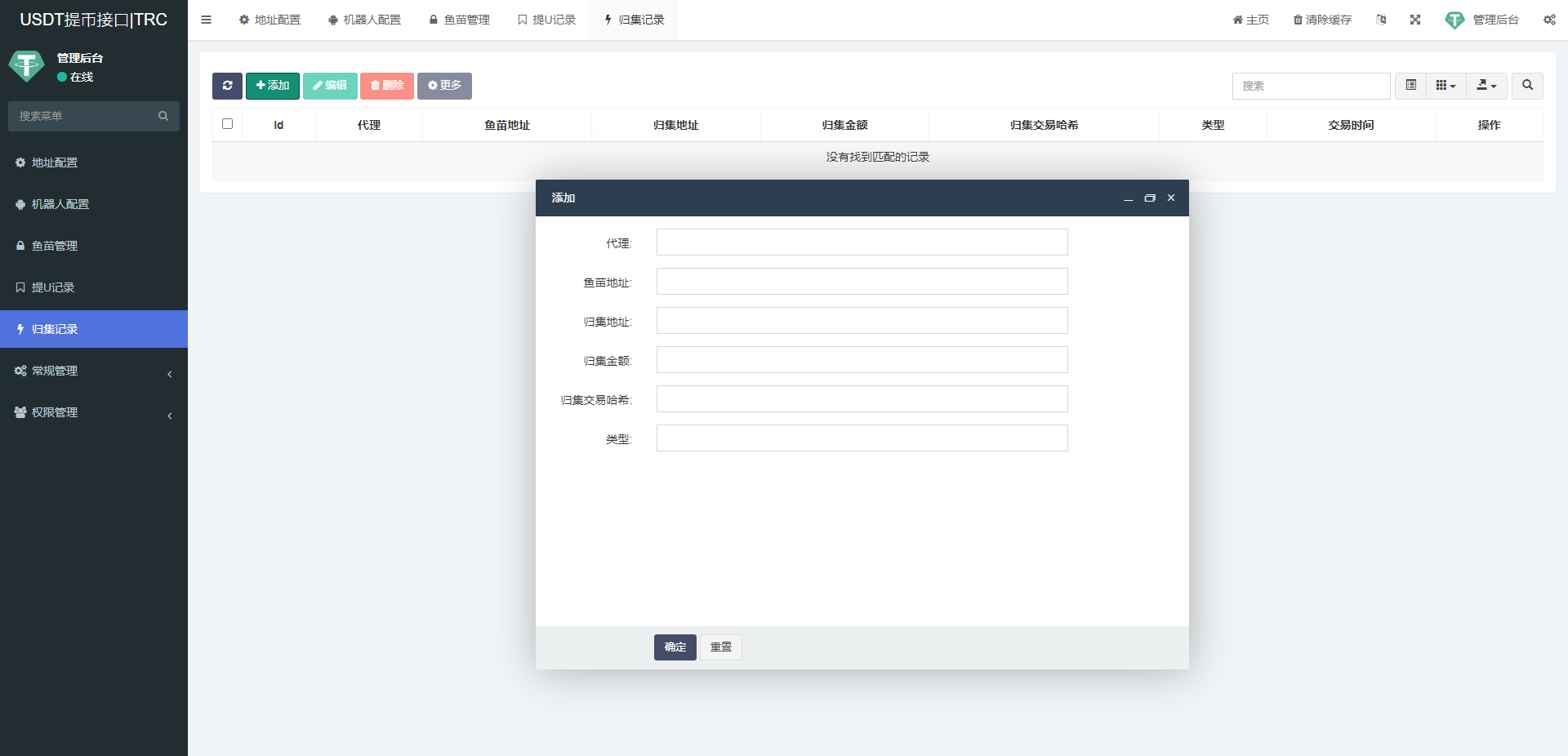Click the settings gears icon in top-right
Screen dimensions: 1568x756
click(1549, 20)
